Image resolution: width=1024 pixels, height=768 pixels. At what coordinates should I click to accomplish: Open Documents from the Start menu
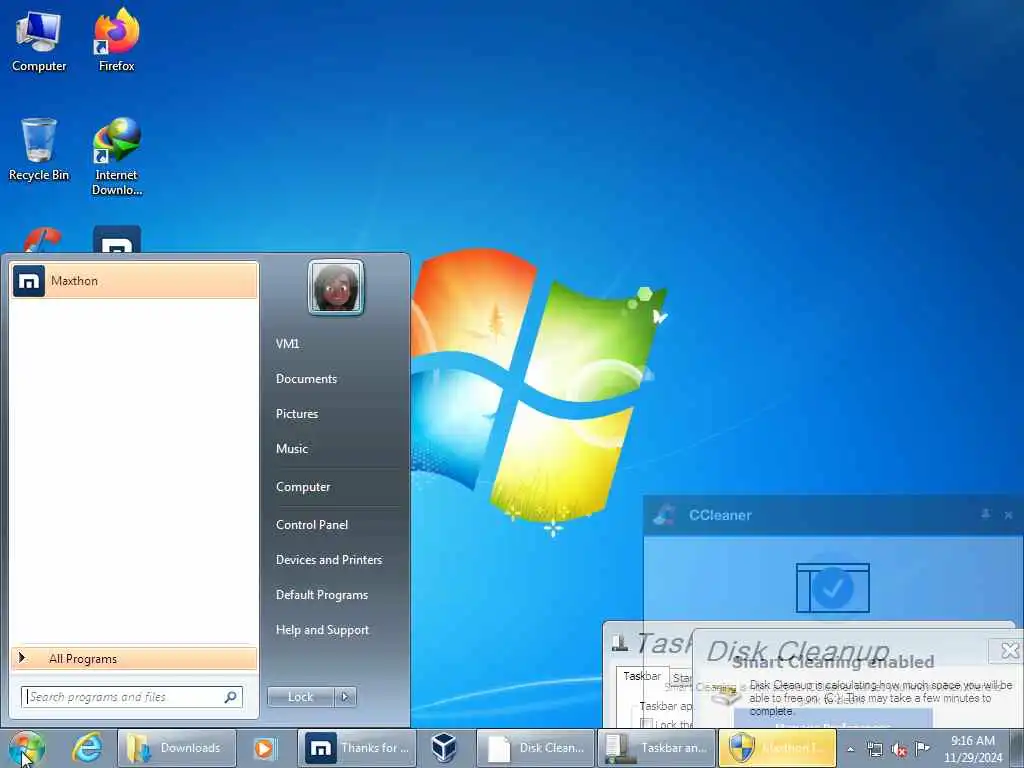pos(306,379)
